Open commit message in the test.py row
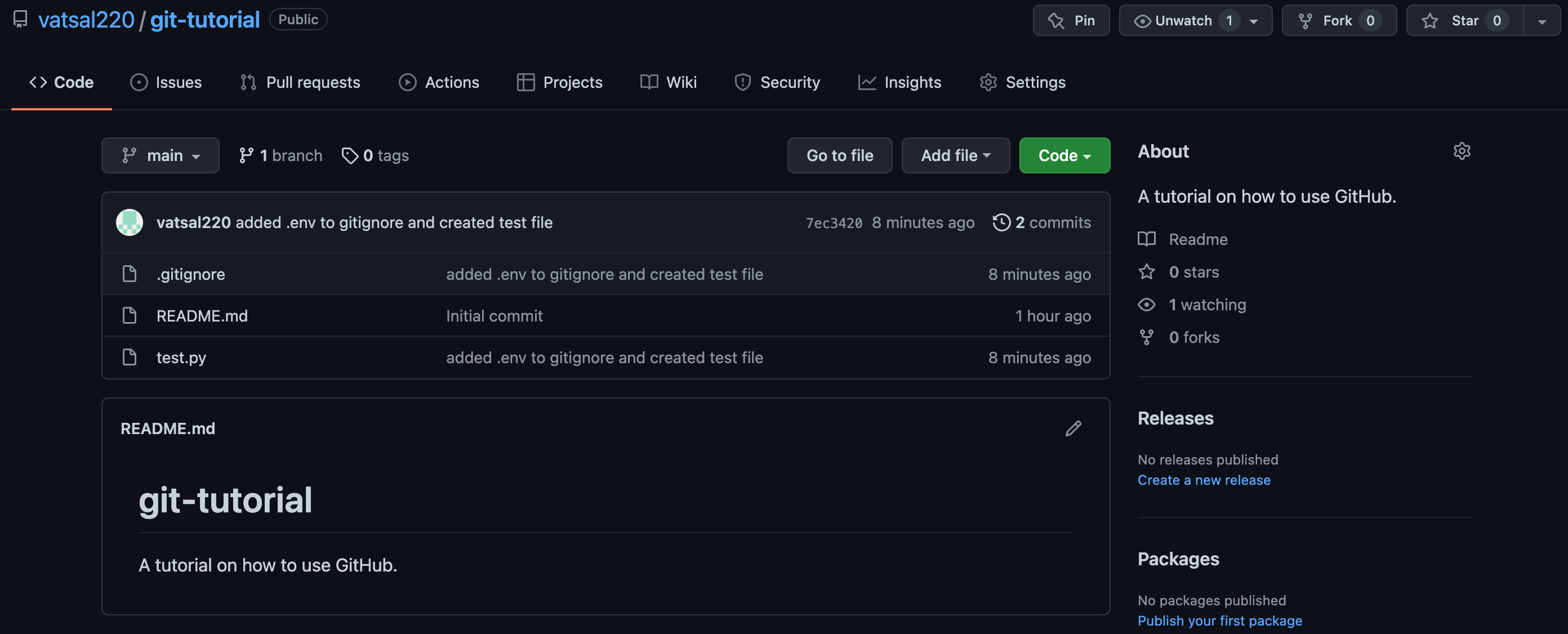1568x634 pixels. click(x=604, y=358)
